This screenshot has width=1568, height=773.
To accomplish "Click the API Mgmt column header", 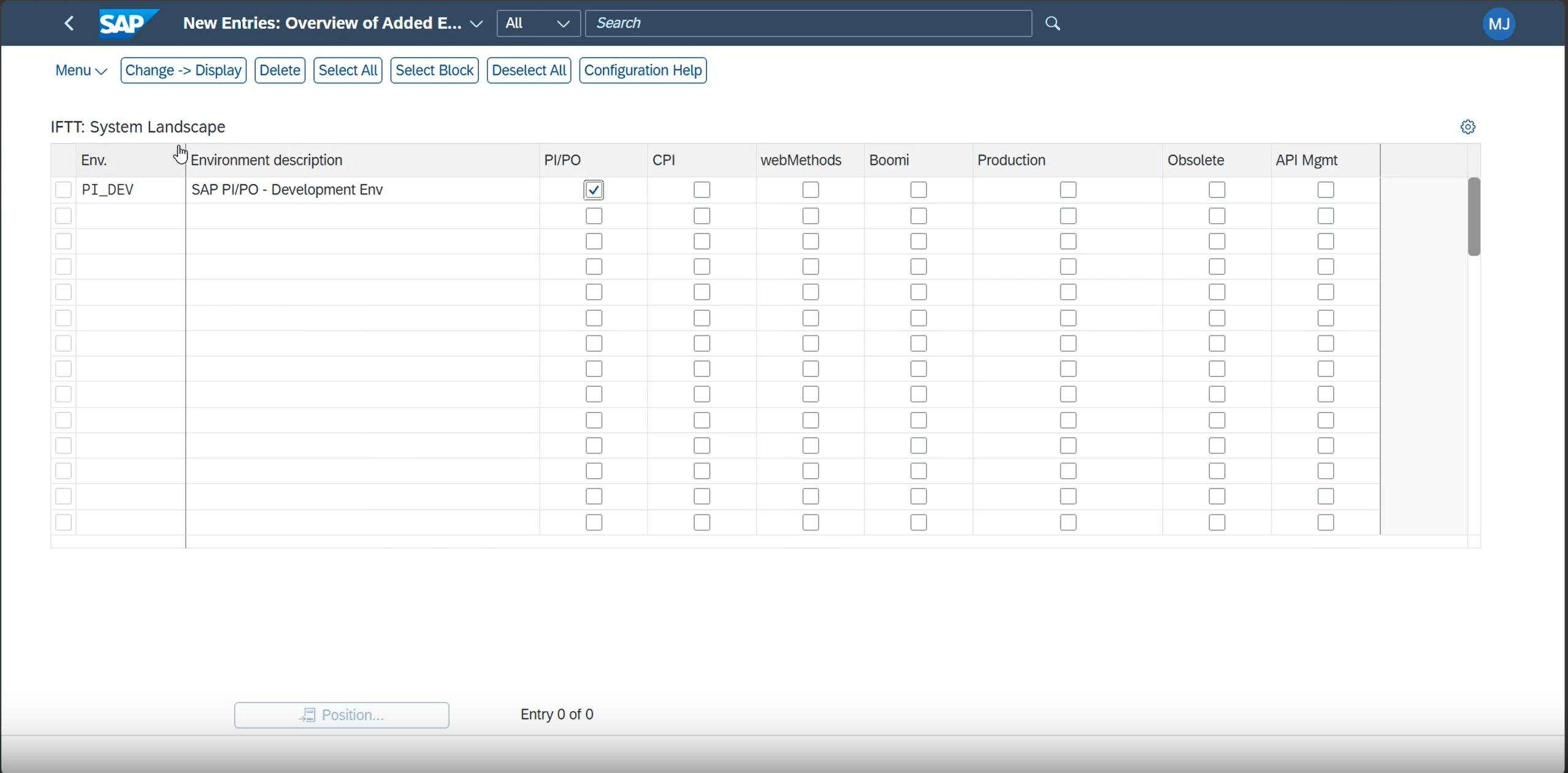I will [x=1325, y=161].
